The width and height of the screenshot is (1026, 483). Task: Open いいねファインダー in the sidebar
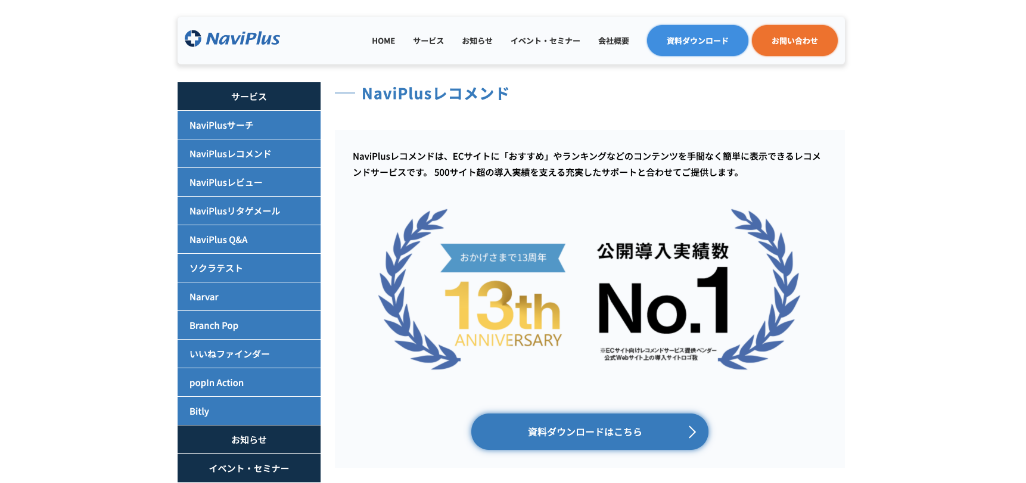tap(249, 354)
